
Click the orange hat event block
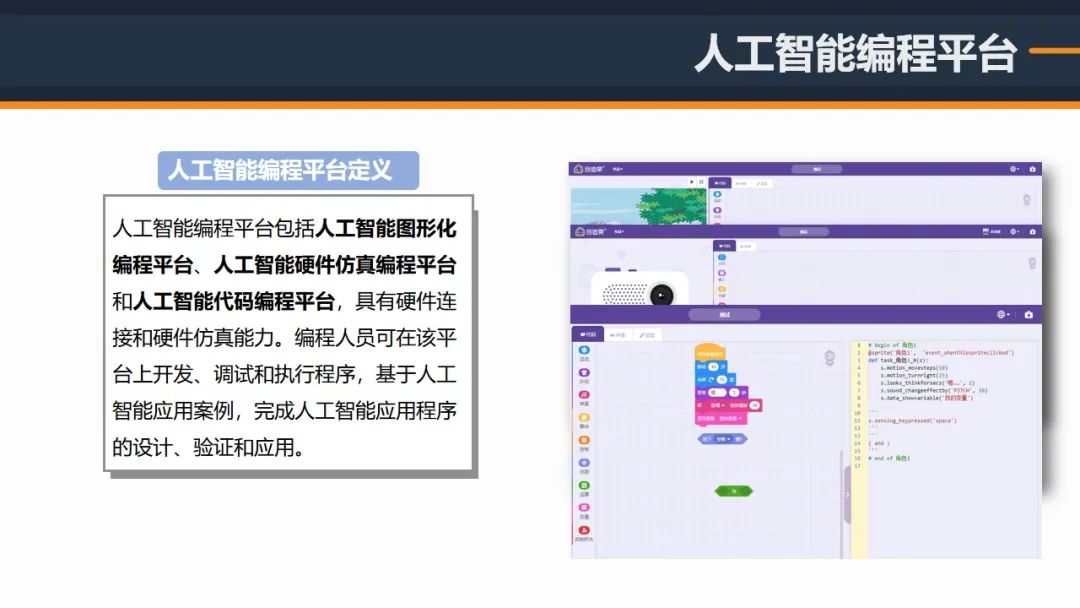[x=711, y=353]
